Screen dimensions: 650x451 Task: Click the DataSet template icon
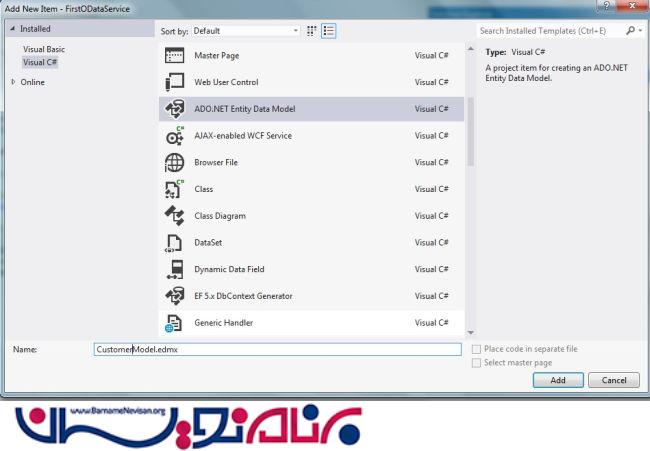point(174,242)
